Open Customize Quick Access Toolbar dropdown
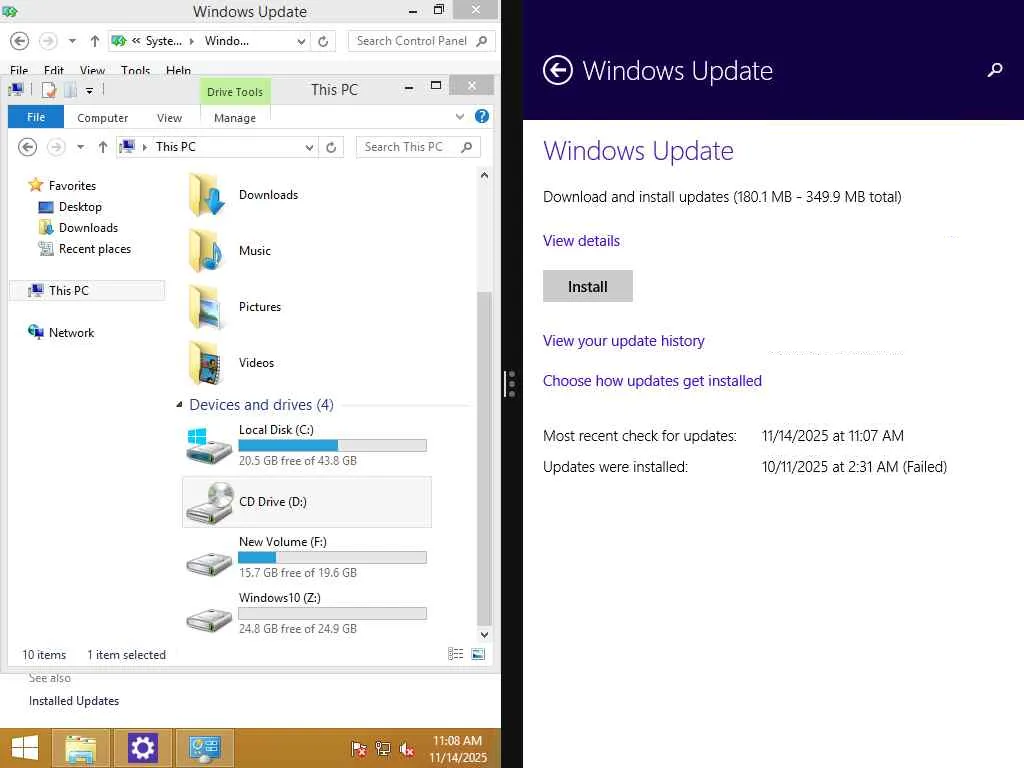 [89, 91]
